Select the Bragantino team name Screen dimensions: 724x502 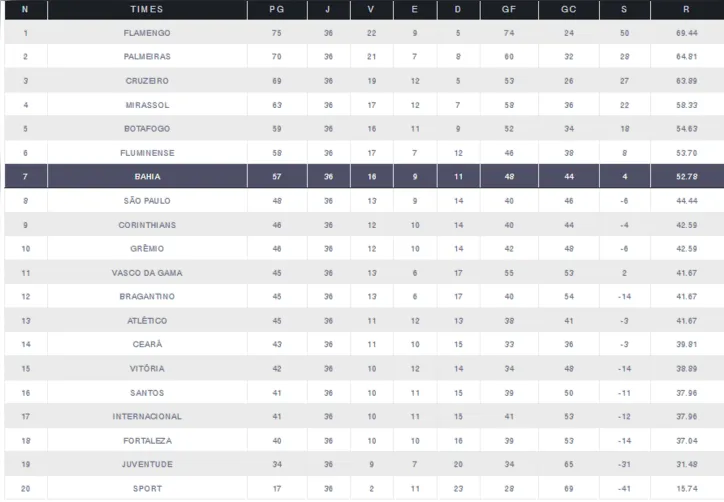(147, 297)
